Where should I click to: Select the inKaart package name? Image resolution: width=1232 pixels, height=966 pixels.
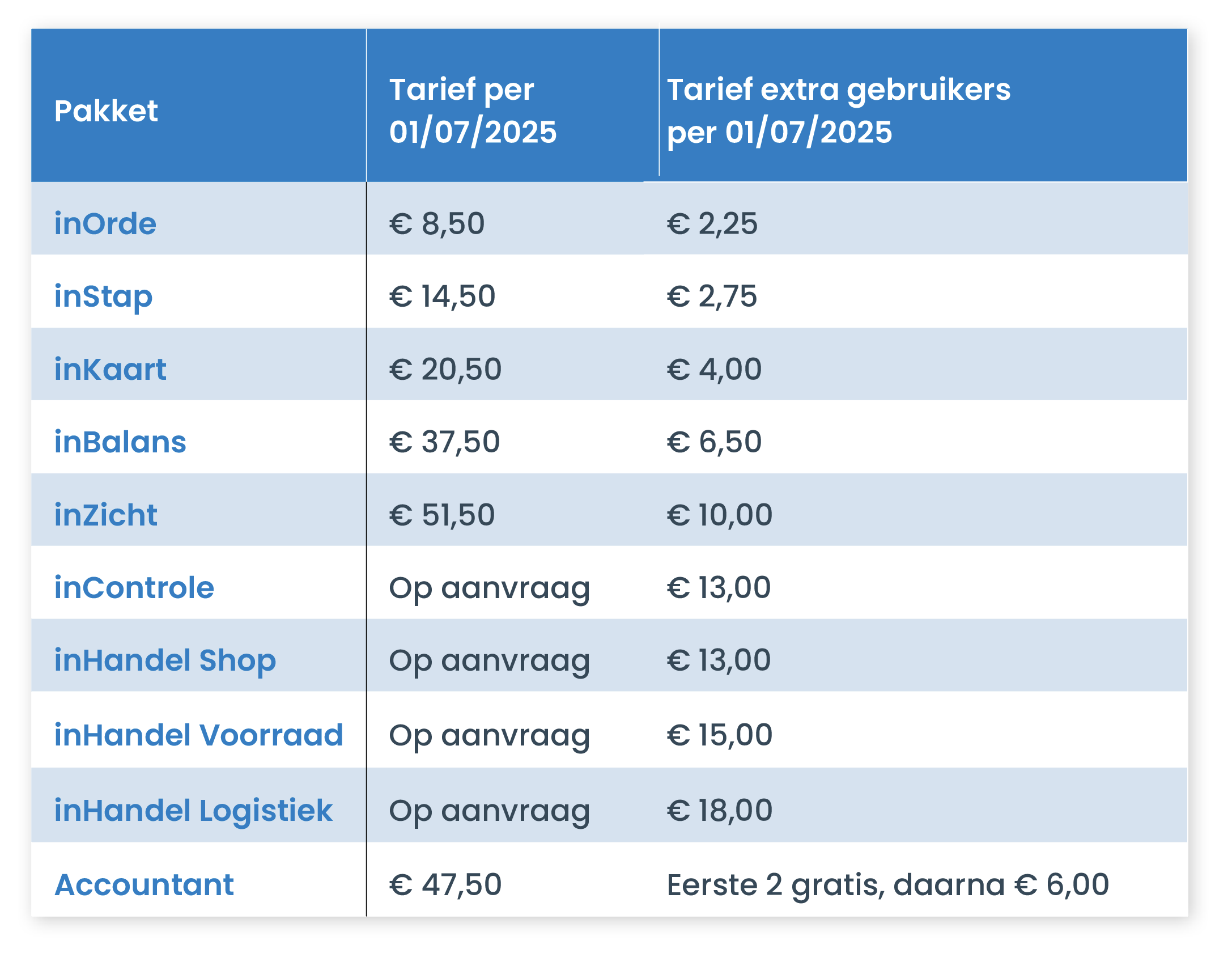(111, 370)
